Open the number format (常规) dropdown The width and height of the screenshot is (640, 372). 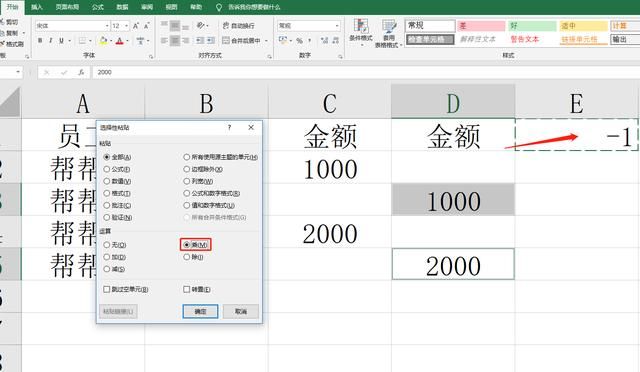coord(337,26)
